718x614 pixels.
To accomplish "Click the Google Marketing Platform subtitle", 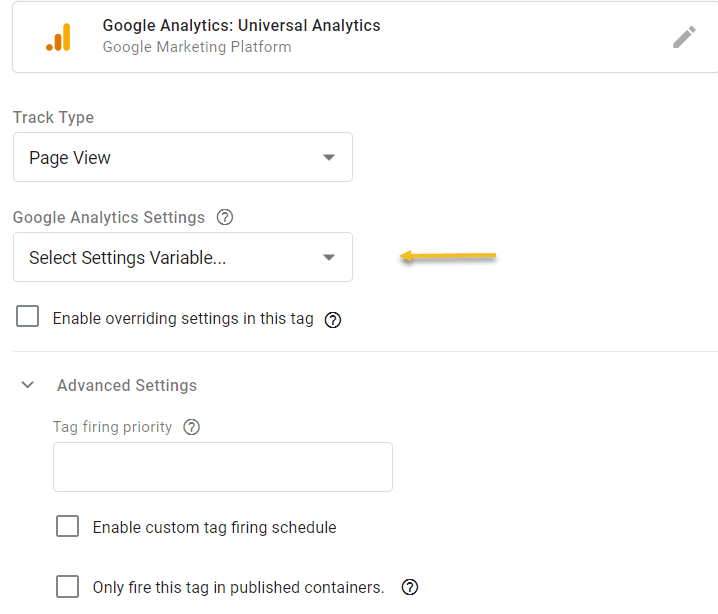I will tap(197, 47).
